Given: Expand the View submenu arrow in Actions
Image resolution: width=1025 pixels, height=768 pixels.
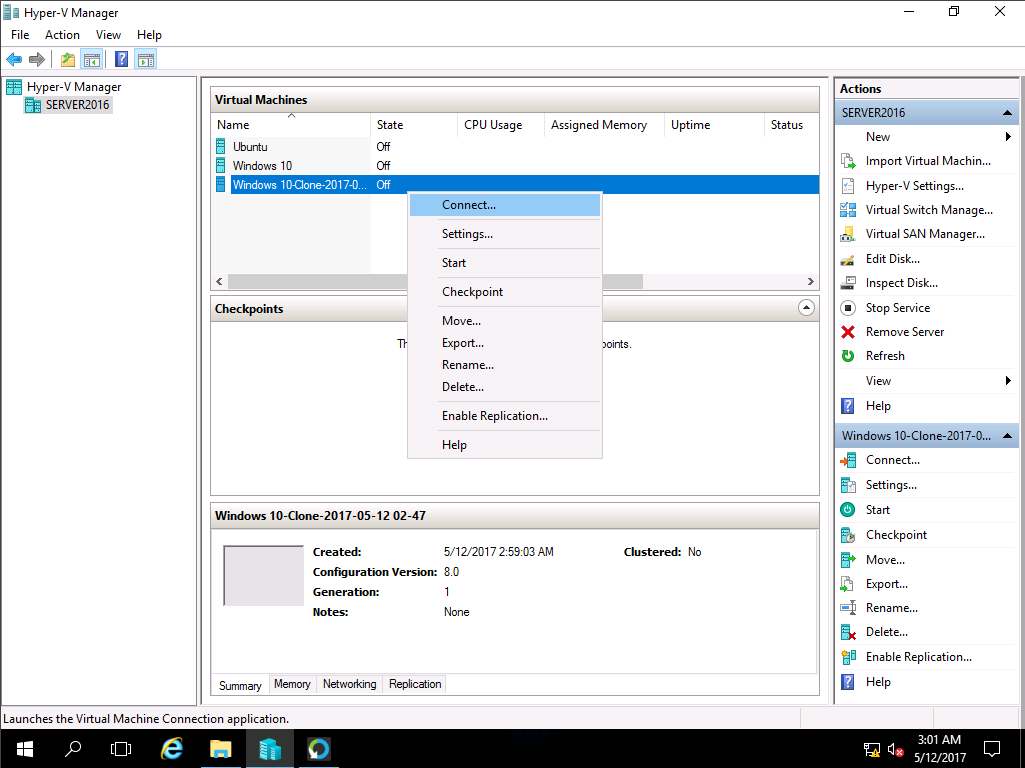Looking at the screenshot, I should pos(1008,380).
